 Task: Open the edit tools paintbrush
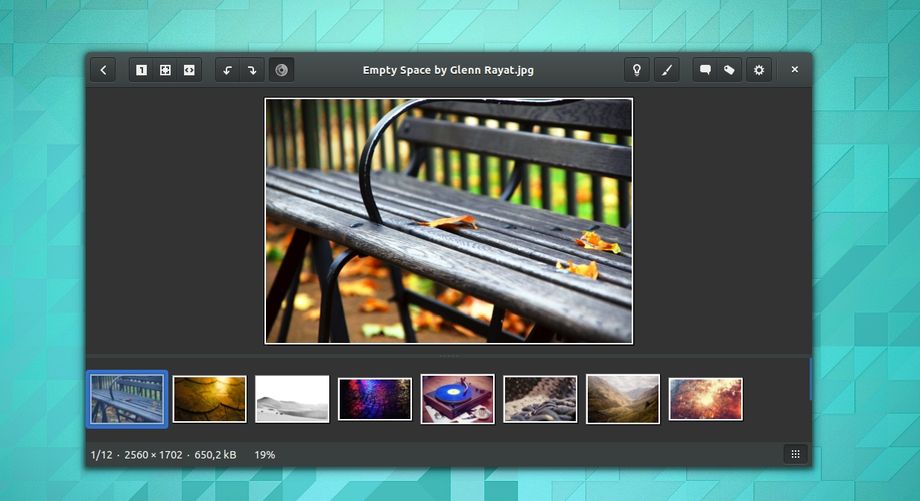[666, 70]
